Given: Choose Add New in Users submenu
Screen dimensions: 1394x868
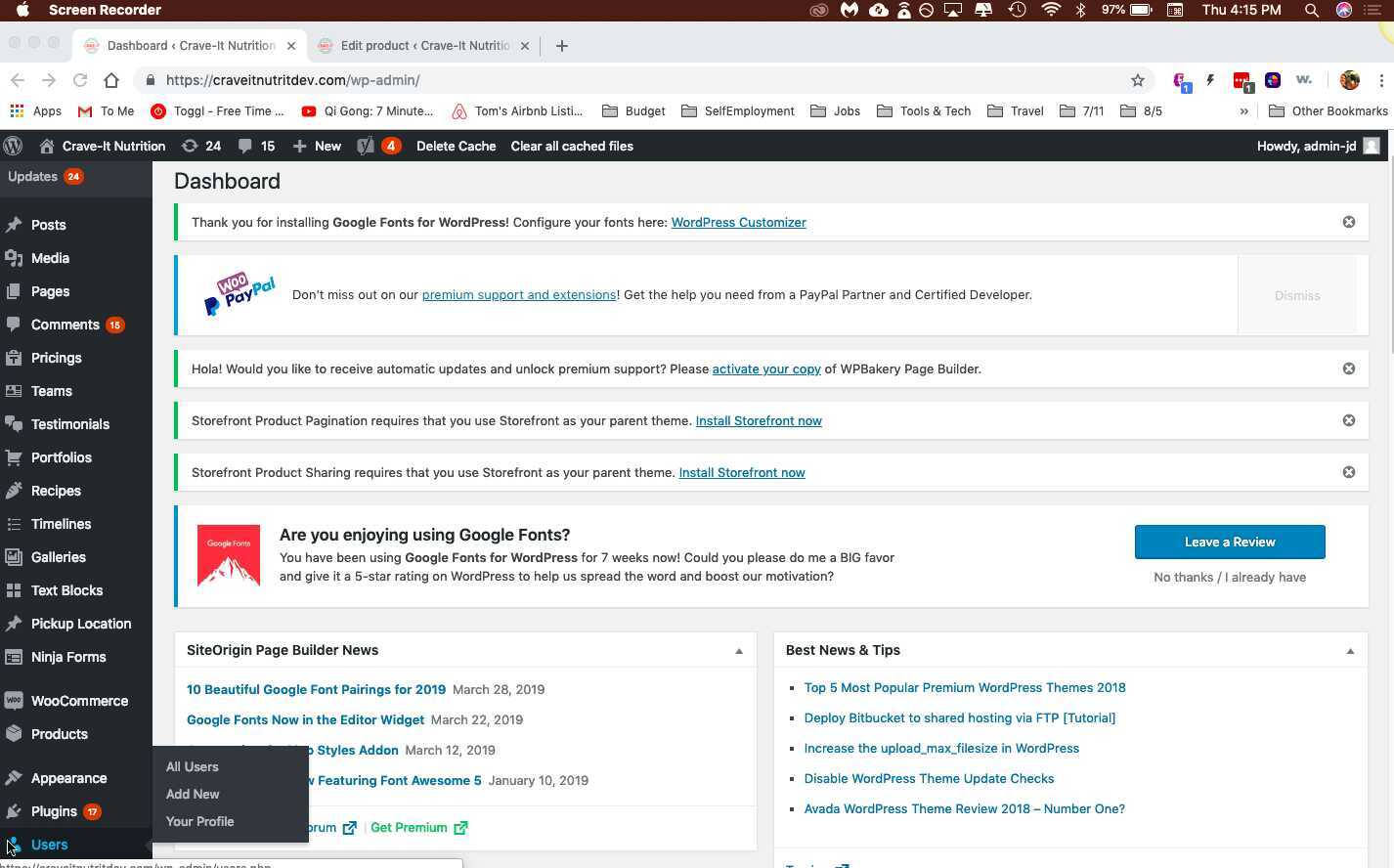Looking at the screenshot, I should tap(193, 795).
